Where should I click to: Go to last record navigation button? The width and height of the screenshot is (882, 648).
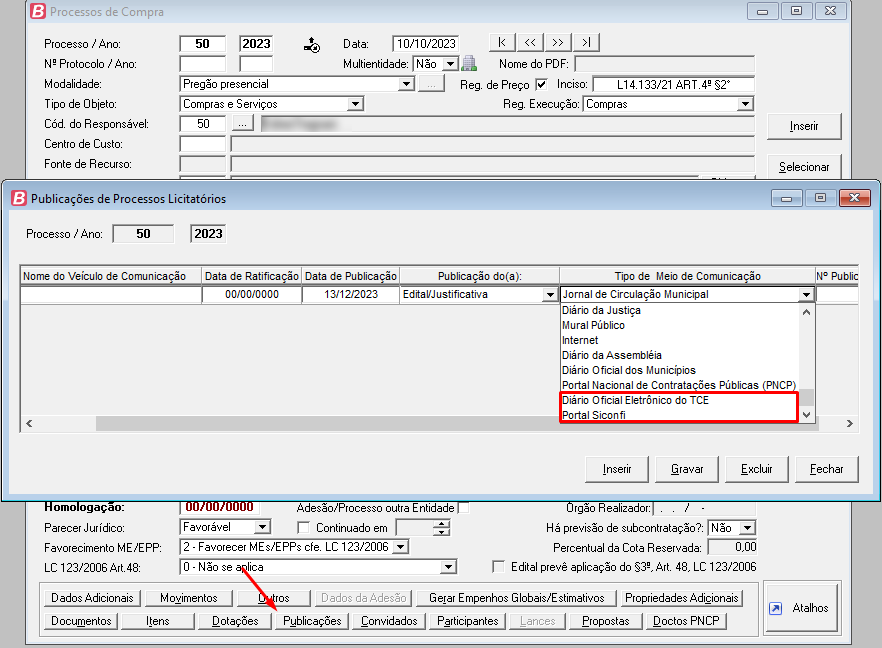586,43
